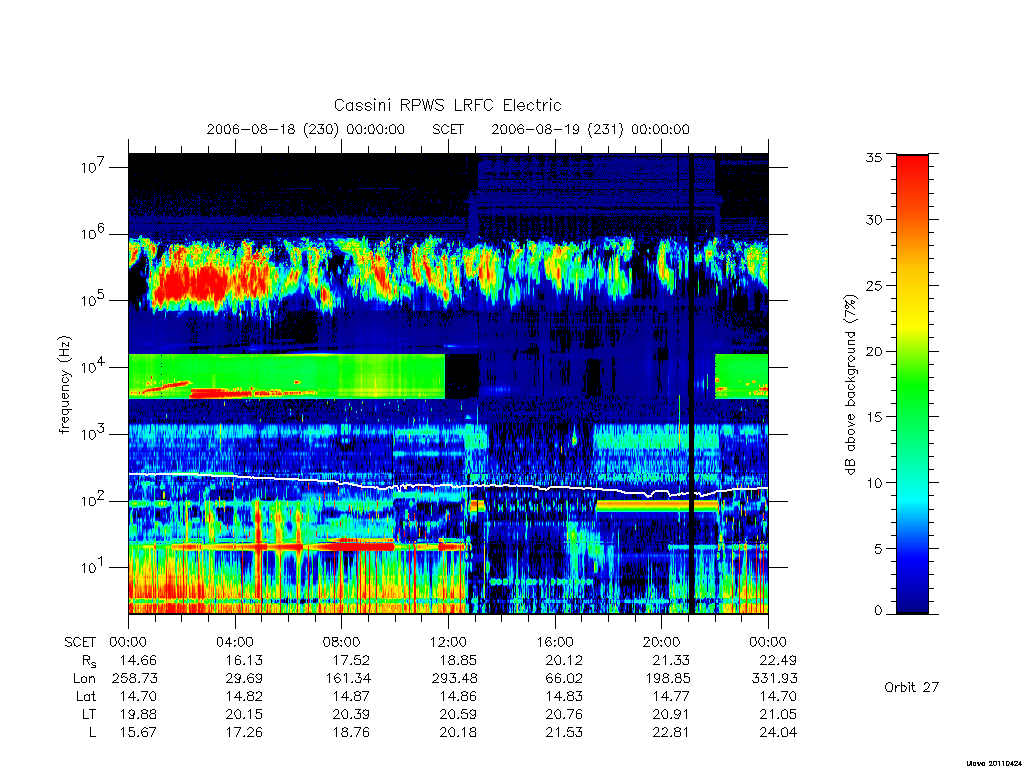Click the 'frequency (Hz)' axis label
The width and height of the screenshot is (1024, 768).
point(64,385)
